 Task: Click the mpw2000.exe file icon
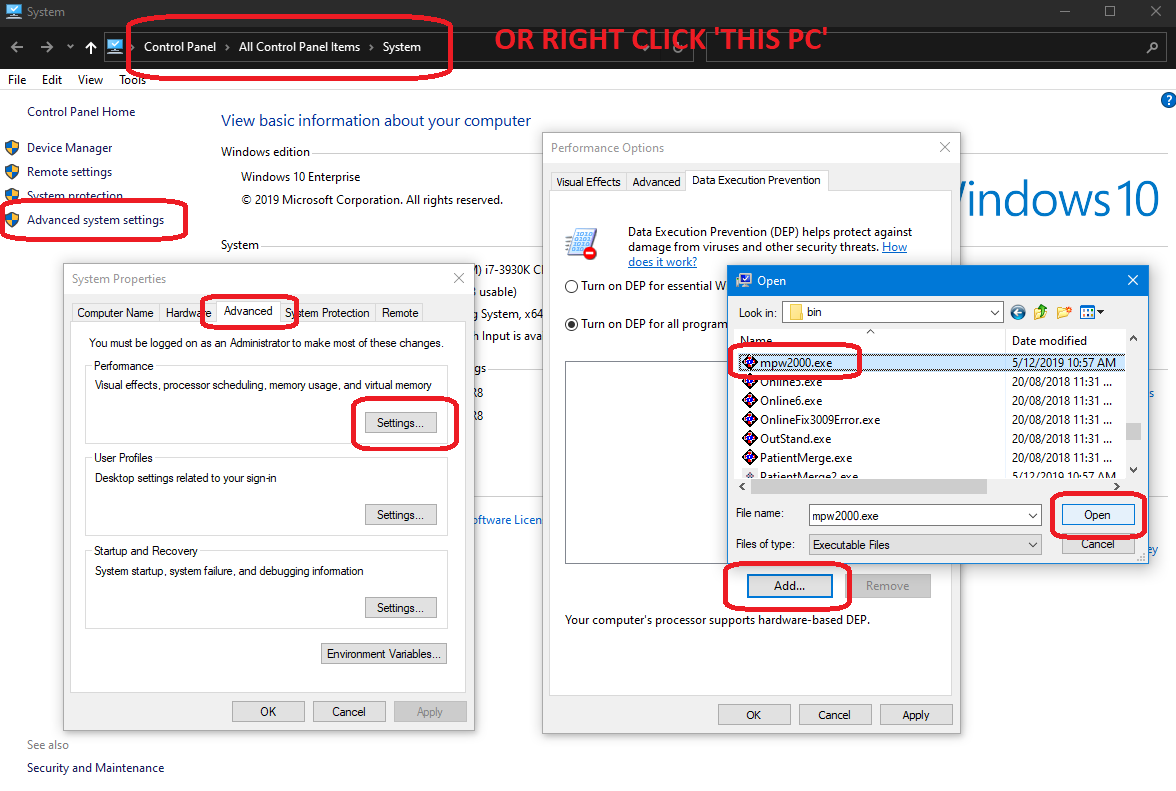(x=749, y=362)
